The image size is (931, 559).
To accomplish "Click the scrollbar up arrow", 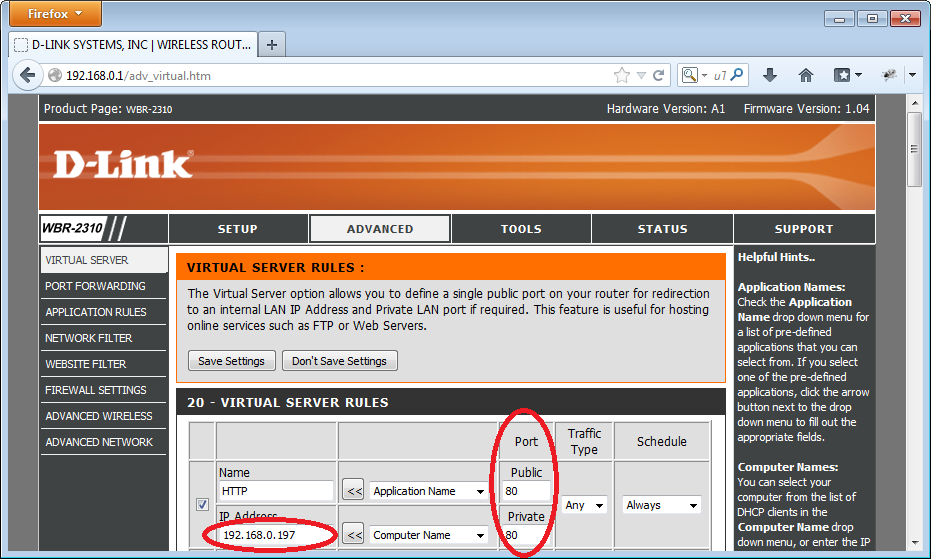I will pyautogui.click(x=914, y=103).
